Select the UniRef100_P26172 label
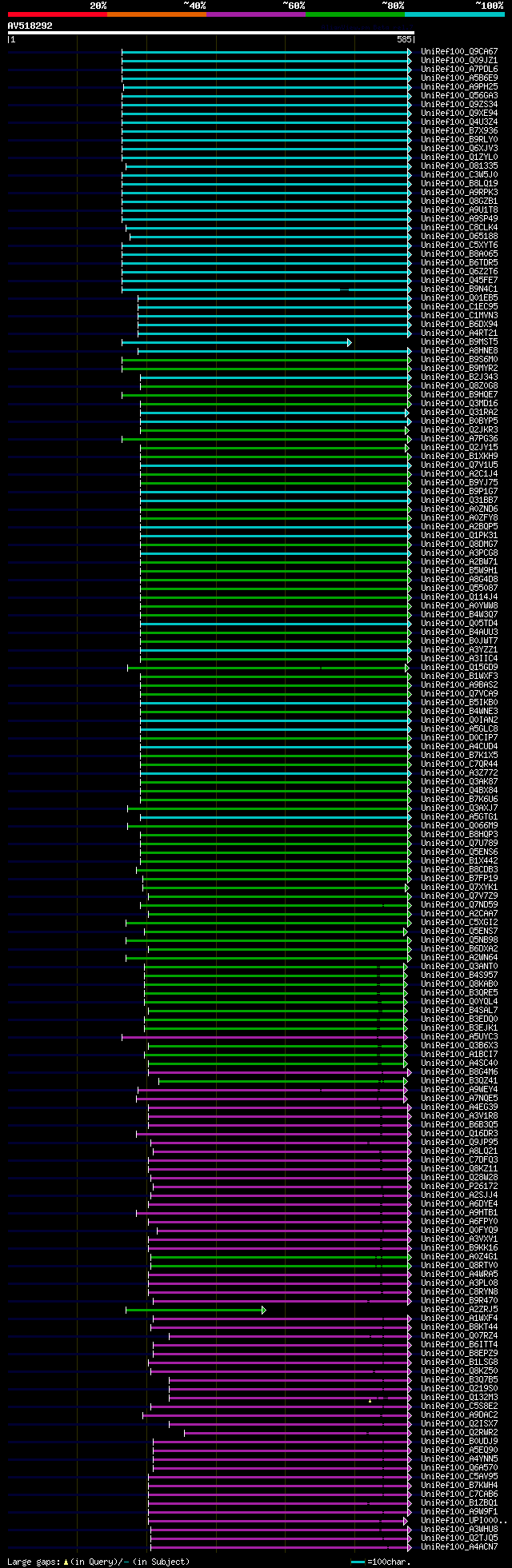Viewport: 512px width, 1568px height. coord(459,1187)
